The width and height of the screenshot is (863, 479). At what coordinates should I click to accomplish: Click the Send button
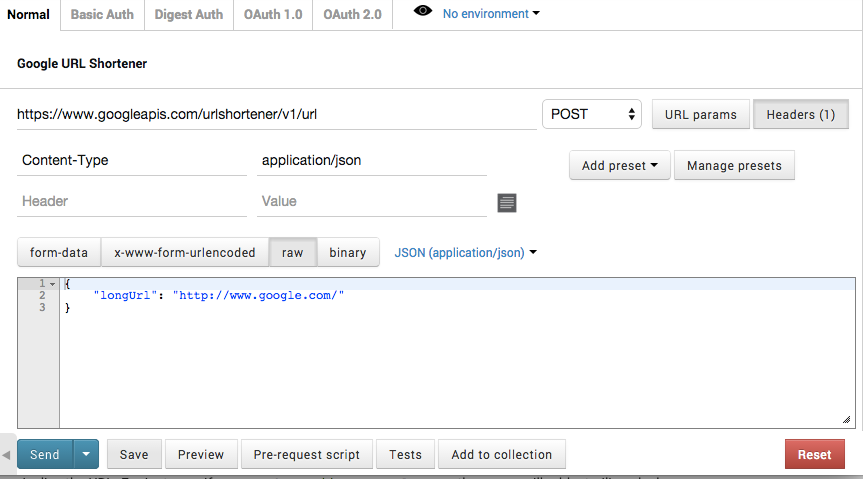tap(45, 454)
